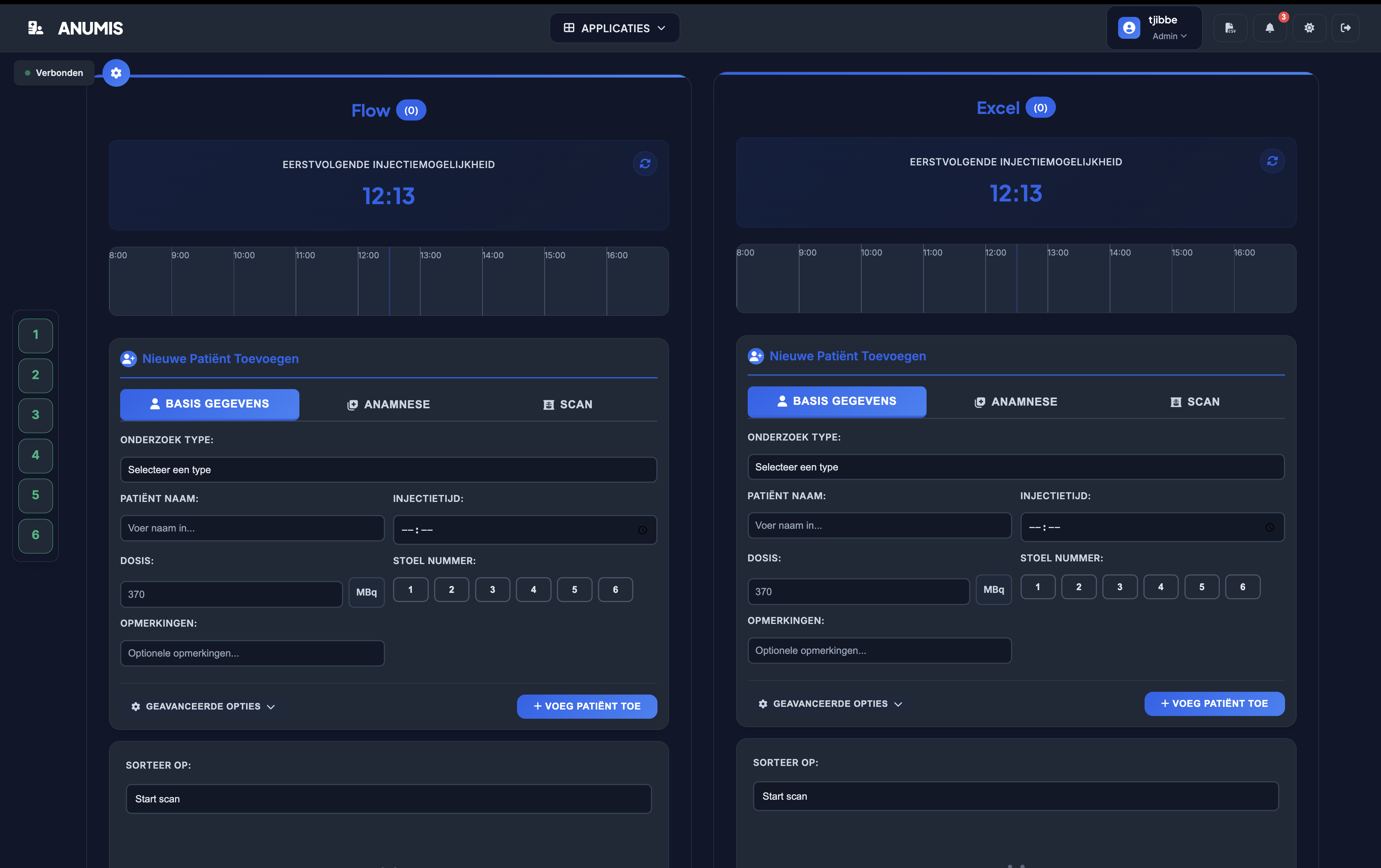
Task: Choose Stoel Nummer 1 in Flow form
Action: coord(411,589)
